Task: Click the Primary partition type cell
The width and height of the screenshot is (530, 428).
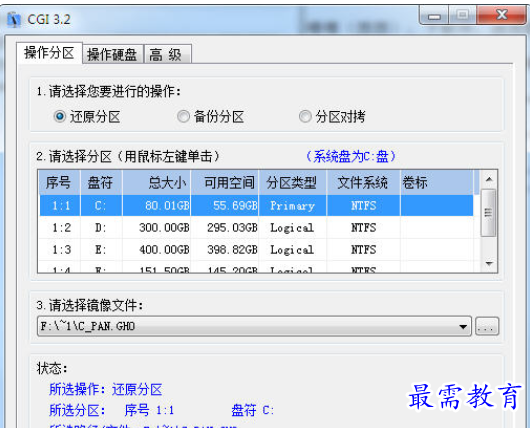Action: point(292,206)
